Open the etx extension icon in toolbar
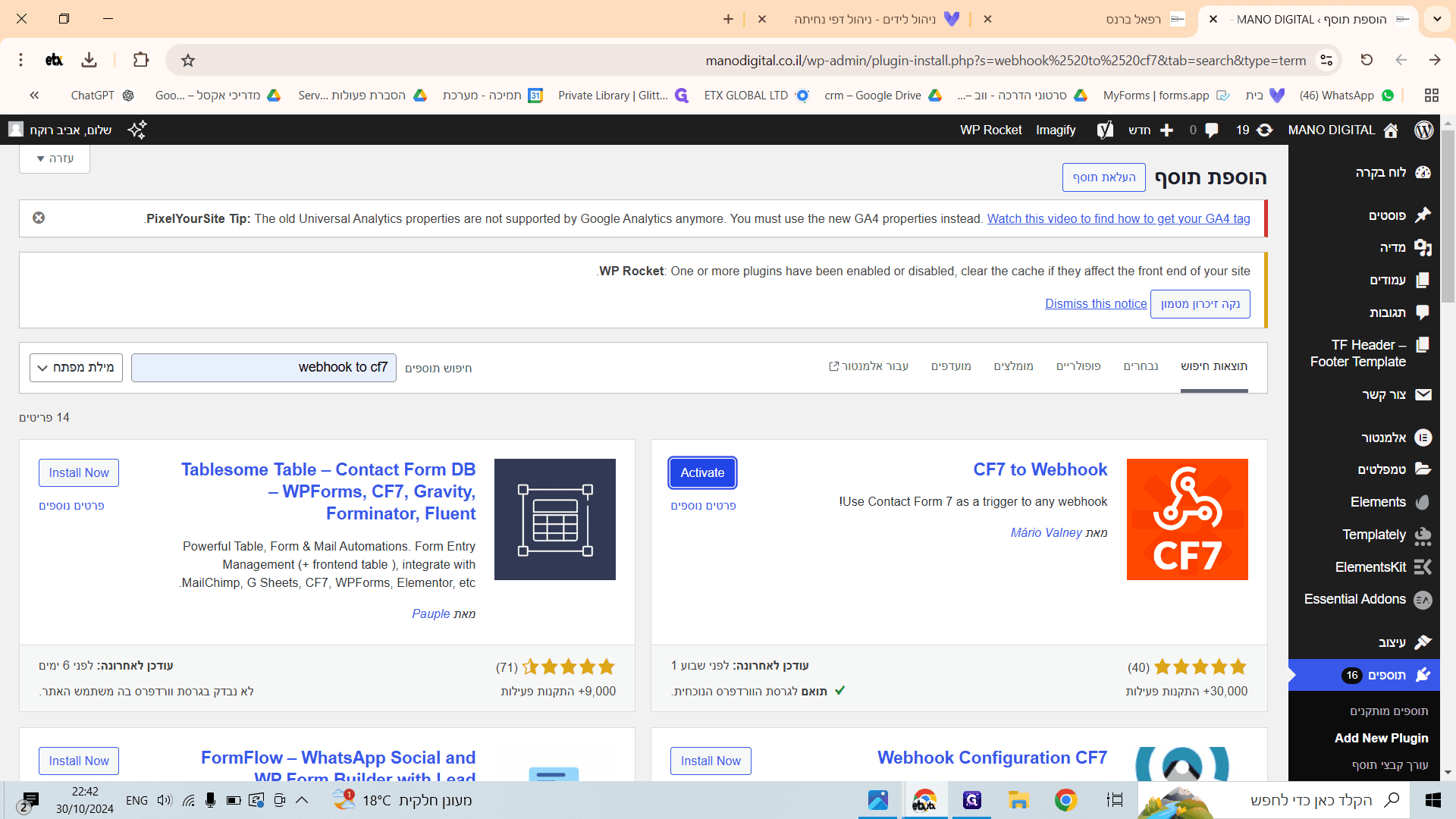The height and width of the screenshot is (819, 1456). click(55, 60)
